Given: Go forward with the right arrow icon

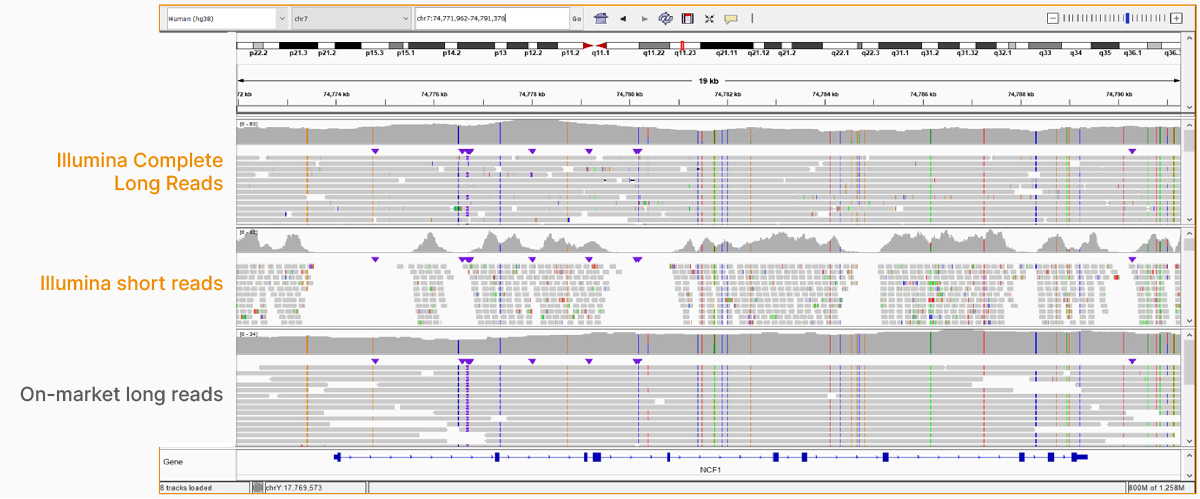Looking at the screenshot, I should [x=644, y=18].
